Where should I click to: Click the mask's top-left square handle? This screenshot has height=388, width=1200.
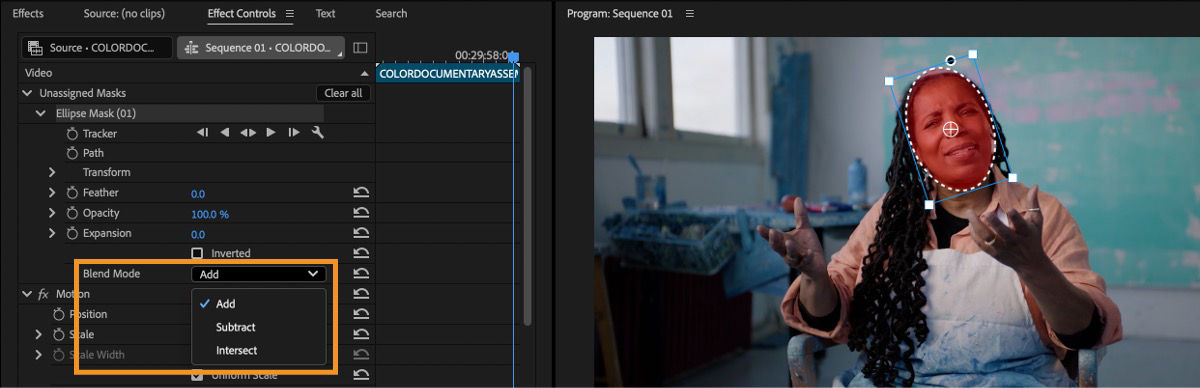(888, 80)
